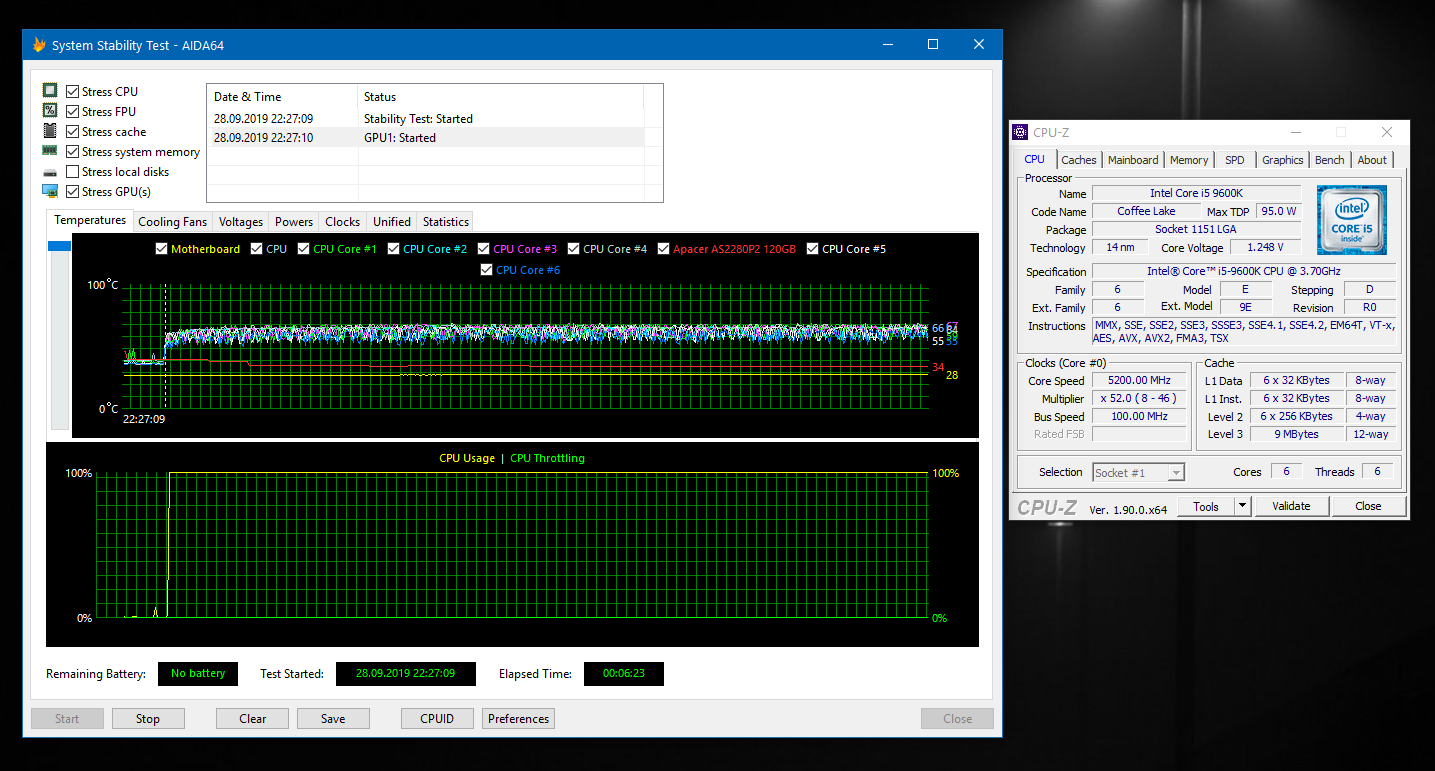Screen dimensions: 1435x771
Task: Open the Statistics tab
Action: (x=446, y=222)
